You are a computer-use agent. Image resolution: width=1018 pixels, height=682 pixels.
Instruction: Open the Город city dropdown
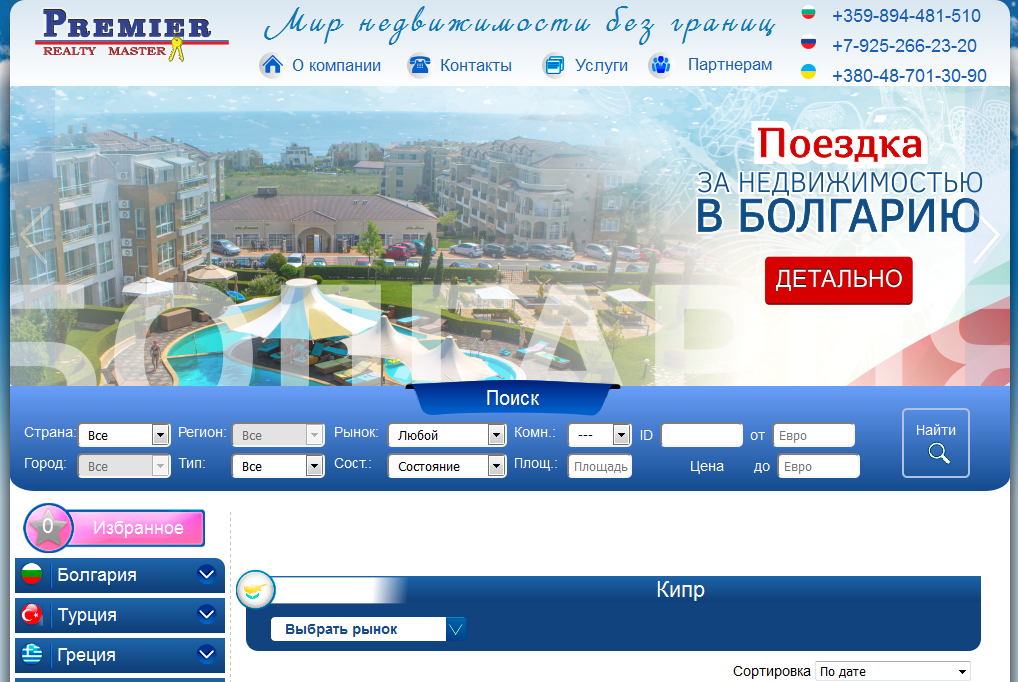[124, 466]
